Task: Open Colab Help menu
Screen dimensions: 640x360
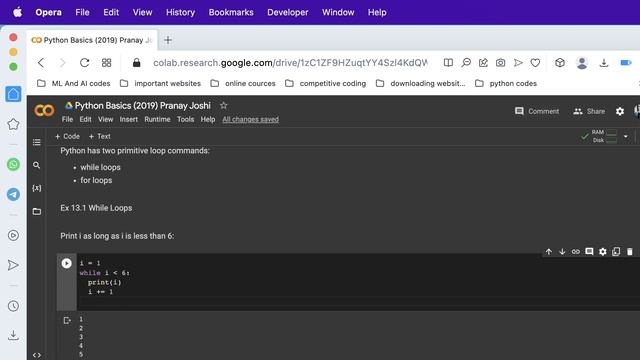Action: point(208,119)
